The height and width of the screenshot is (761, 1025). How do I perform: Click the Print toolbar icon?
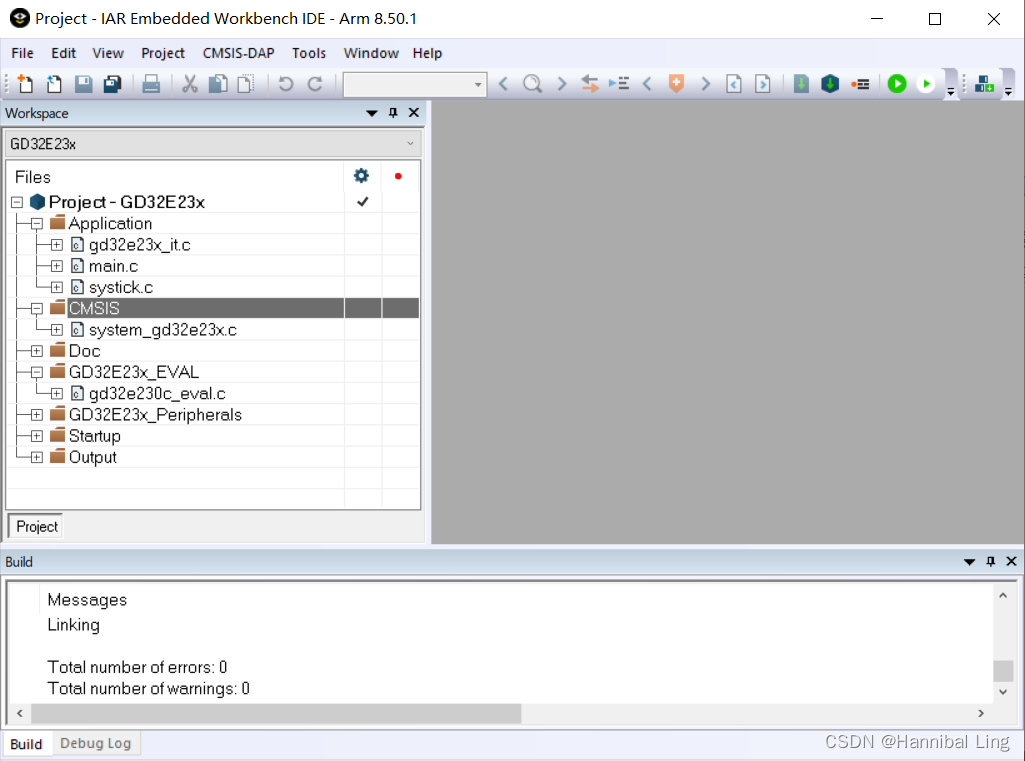151,84
